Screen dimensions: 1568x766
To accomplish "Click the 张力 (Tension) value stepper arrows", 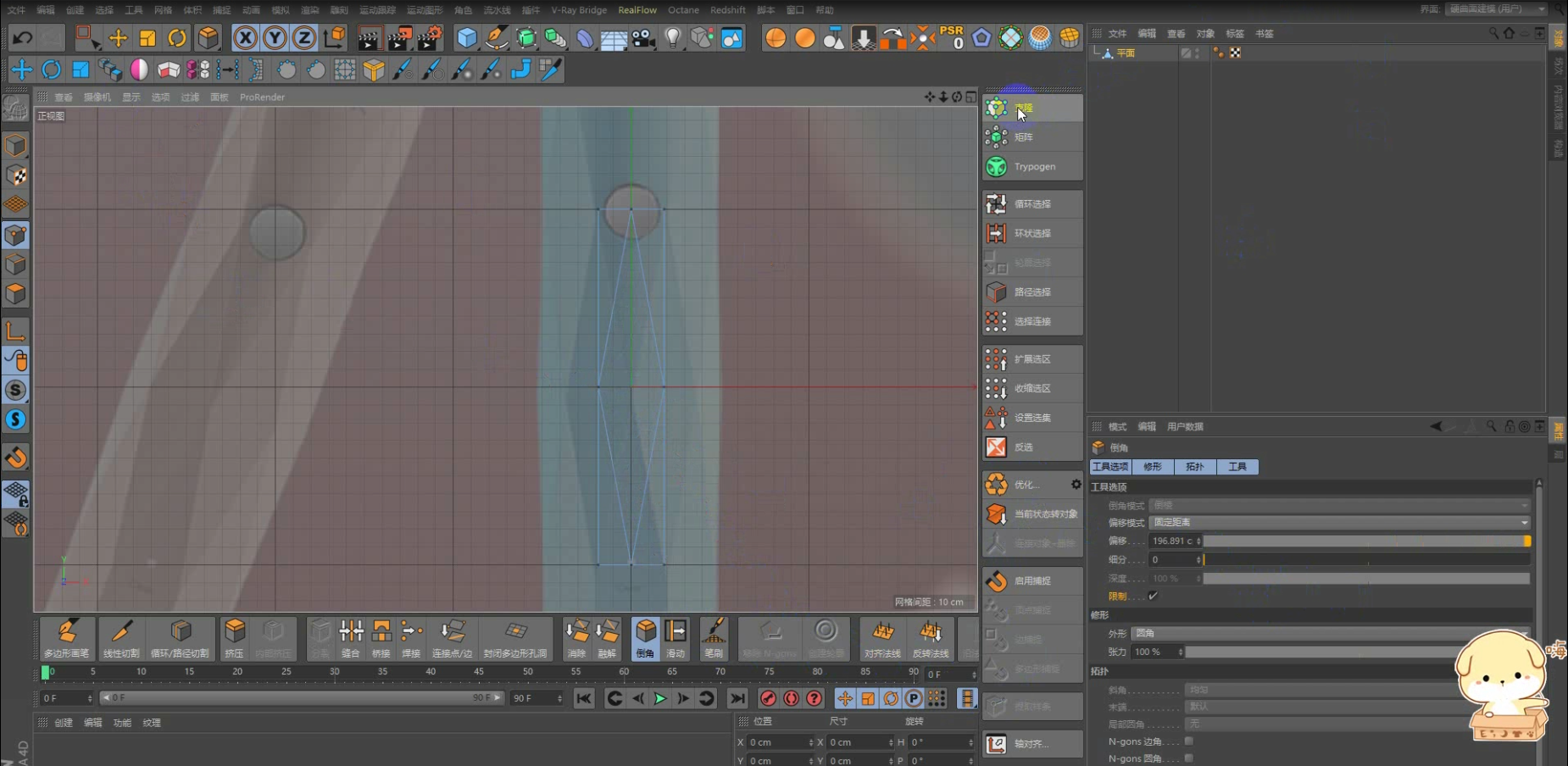I will tap(1180, 652).
